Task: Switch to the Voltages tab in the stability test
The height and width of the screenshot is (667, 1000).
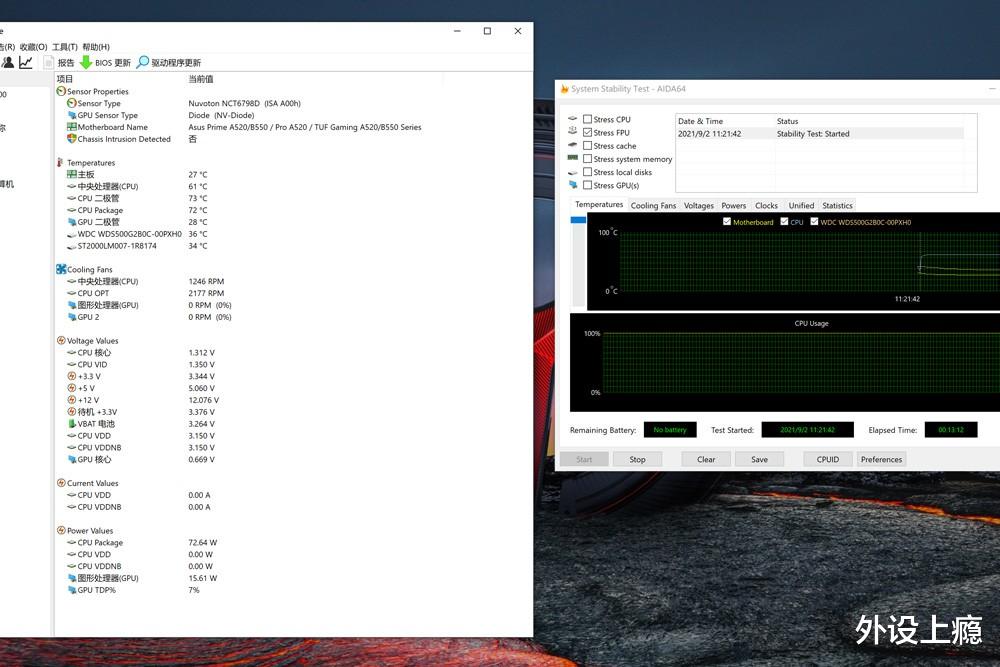Action: [698, 205]
